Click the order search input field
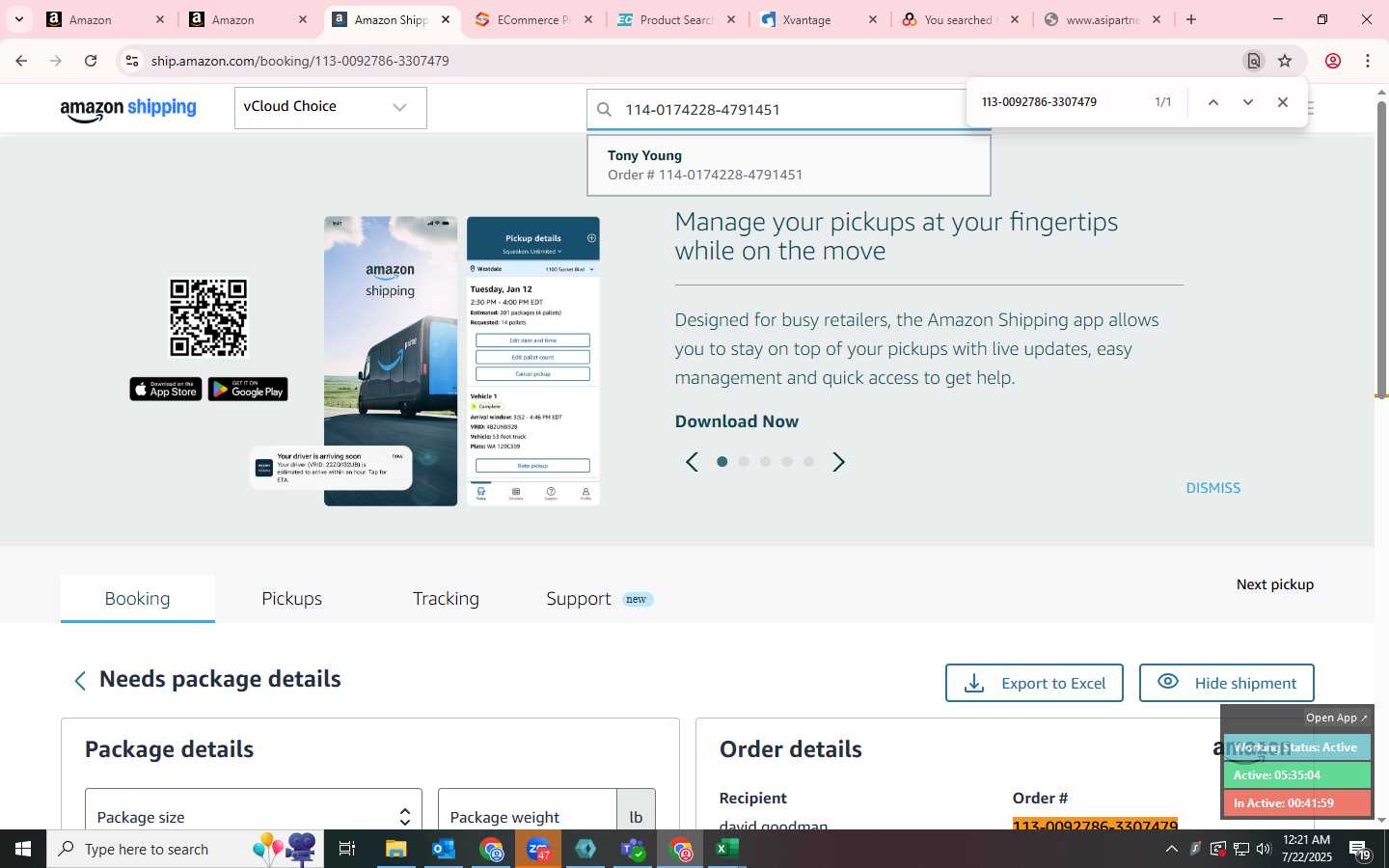This screenshot has height=868, width=1389. [791, 109]
